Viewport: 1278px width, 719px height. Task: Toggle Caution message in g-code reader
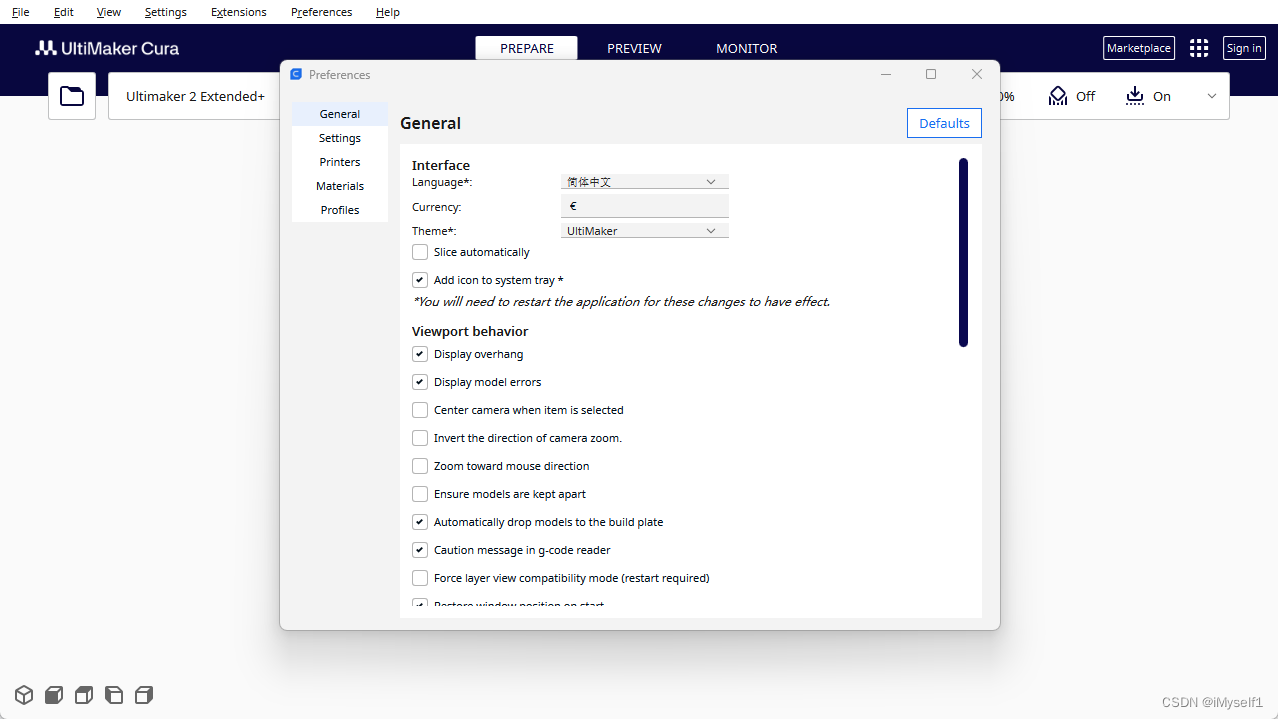pyautogui.click(x=420, y=550)
